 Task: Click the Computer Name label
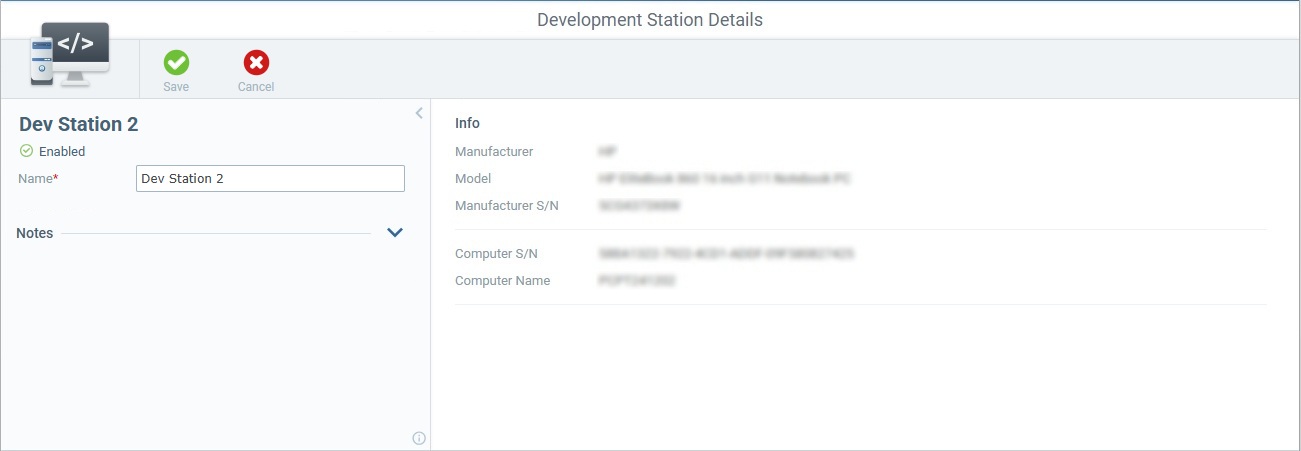(502, 281)
